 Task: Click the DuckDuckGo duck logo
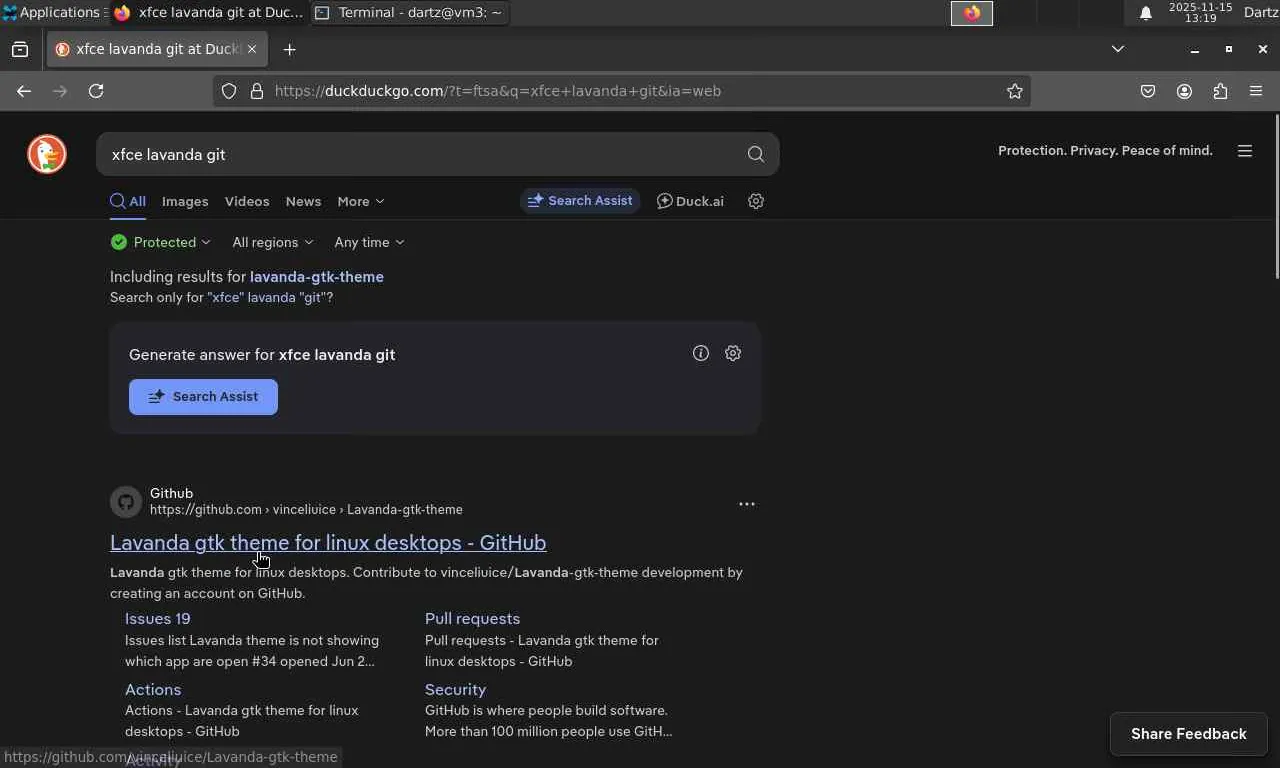pos(47,154)
